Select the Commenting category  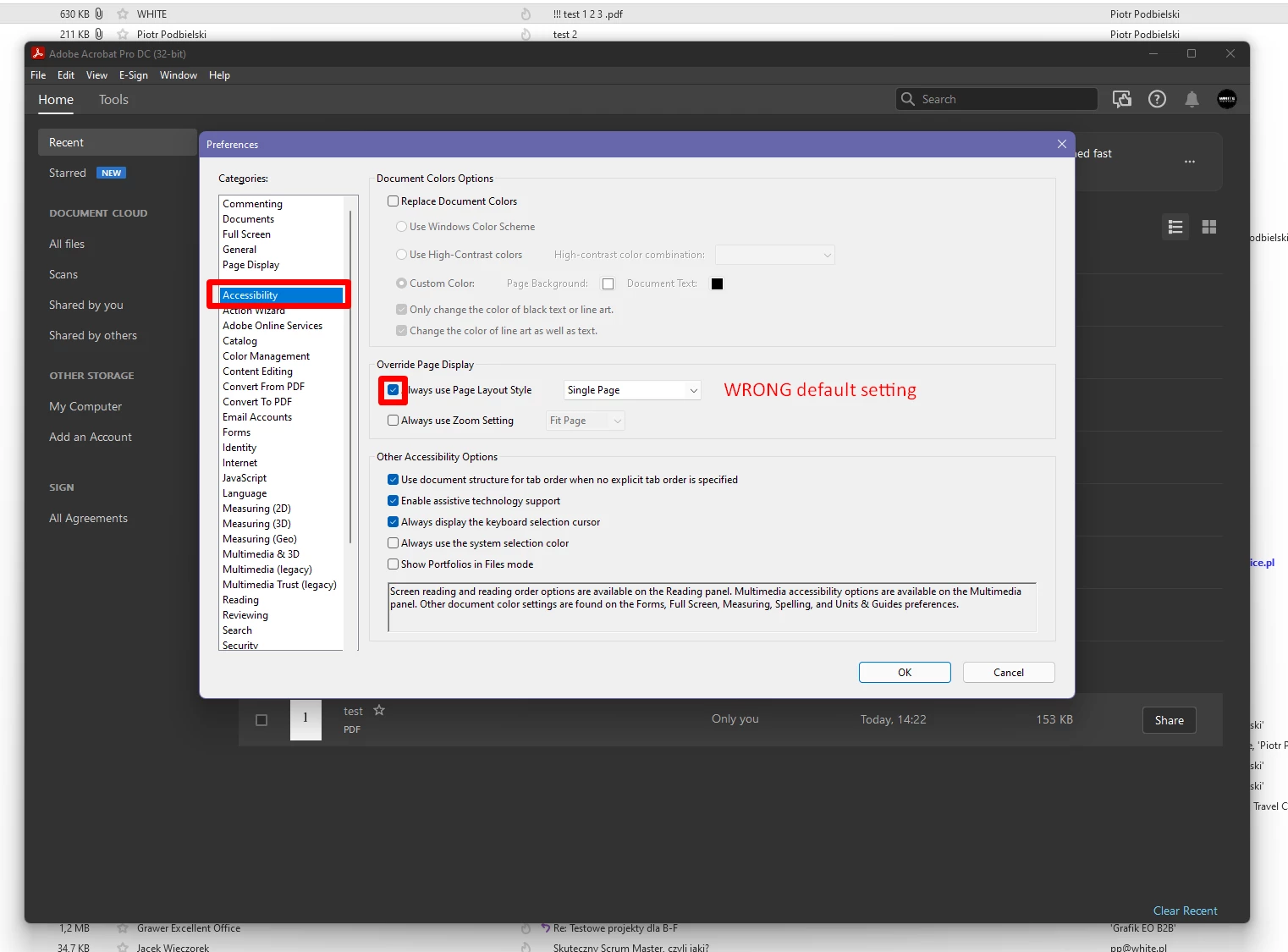pyautogui.click(x=252, y=204)
